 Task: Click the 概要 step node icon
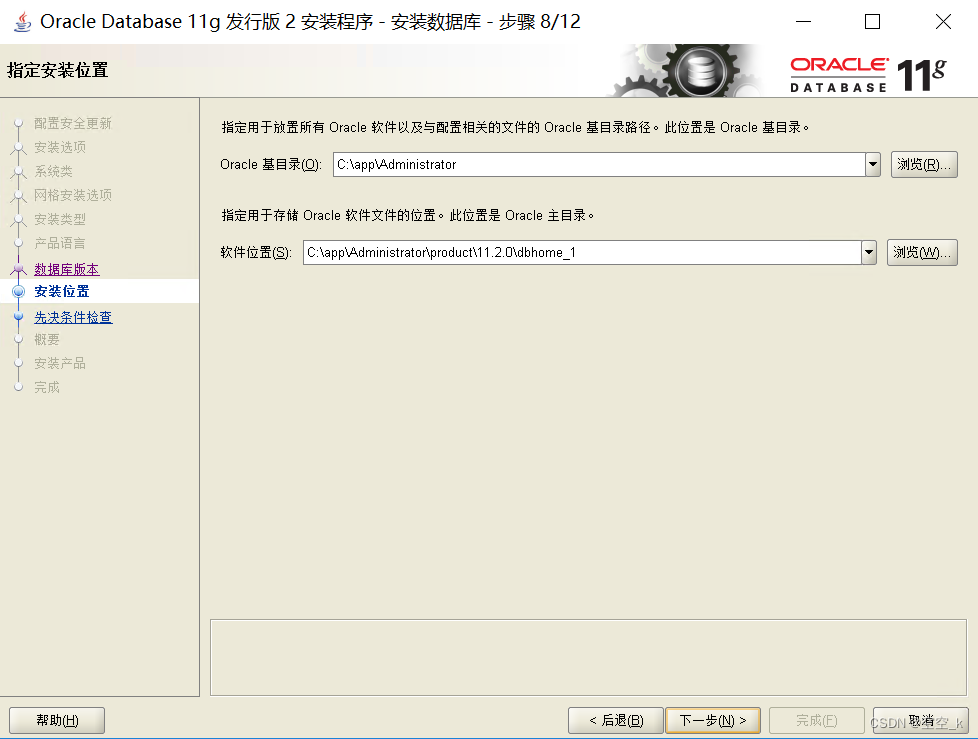click(22, 339)
